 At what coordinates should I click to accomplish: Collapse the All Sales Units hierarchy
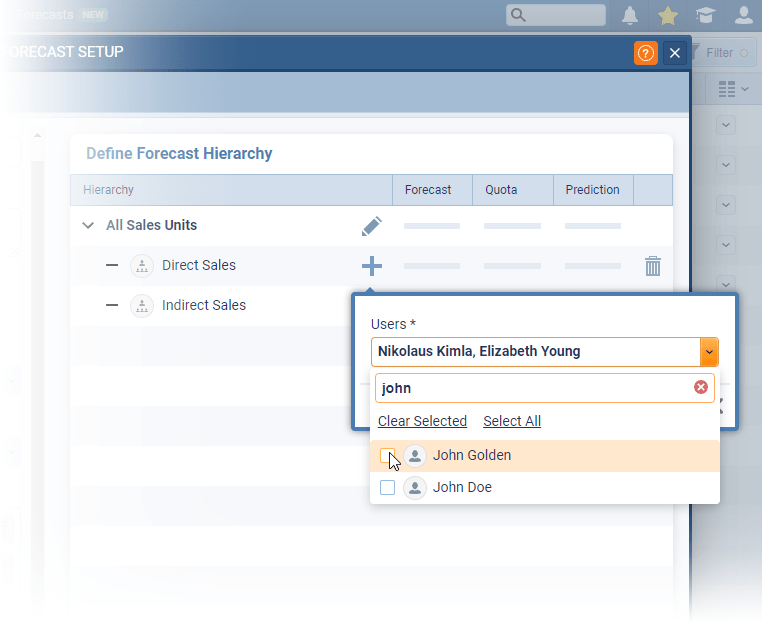tap(88, 226)
